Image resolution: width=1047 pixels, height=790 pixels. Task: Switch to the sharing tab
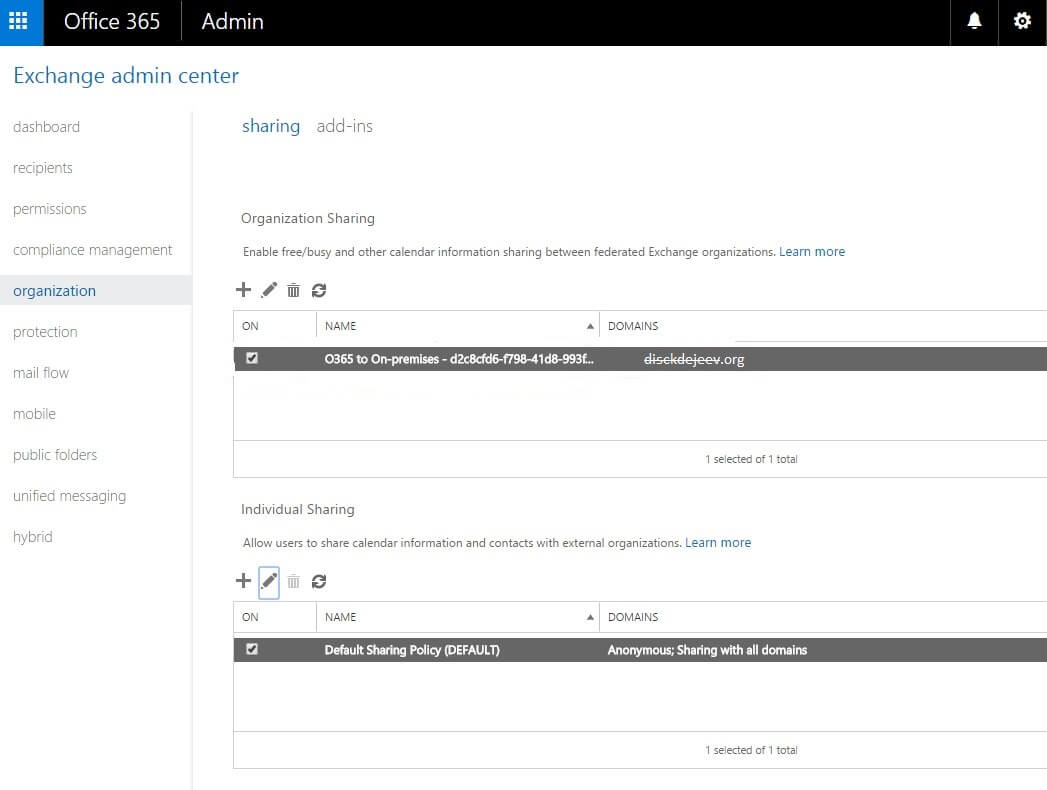270,126
